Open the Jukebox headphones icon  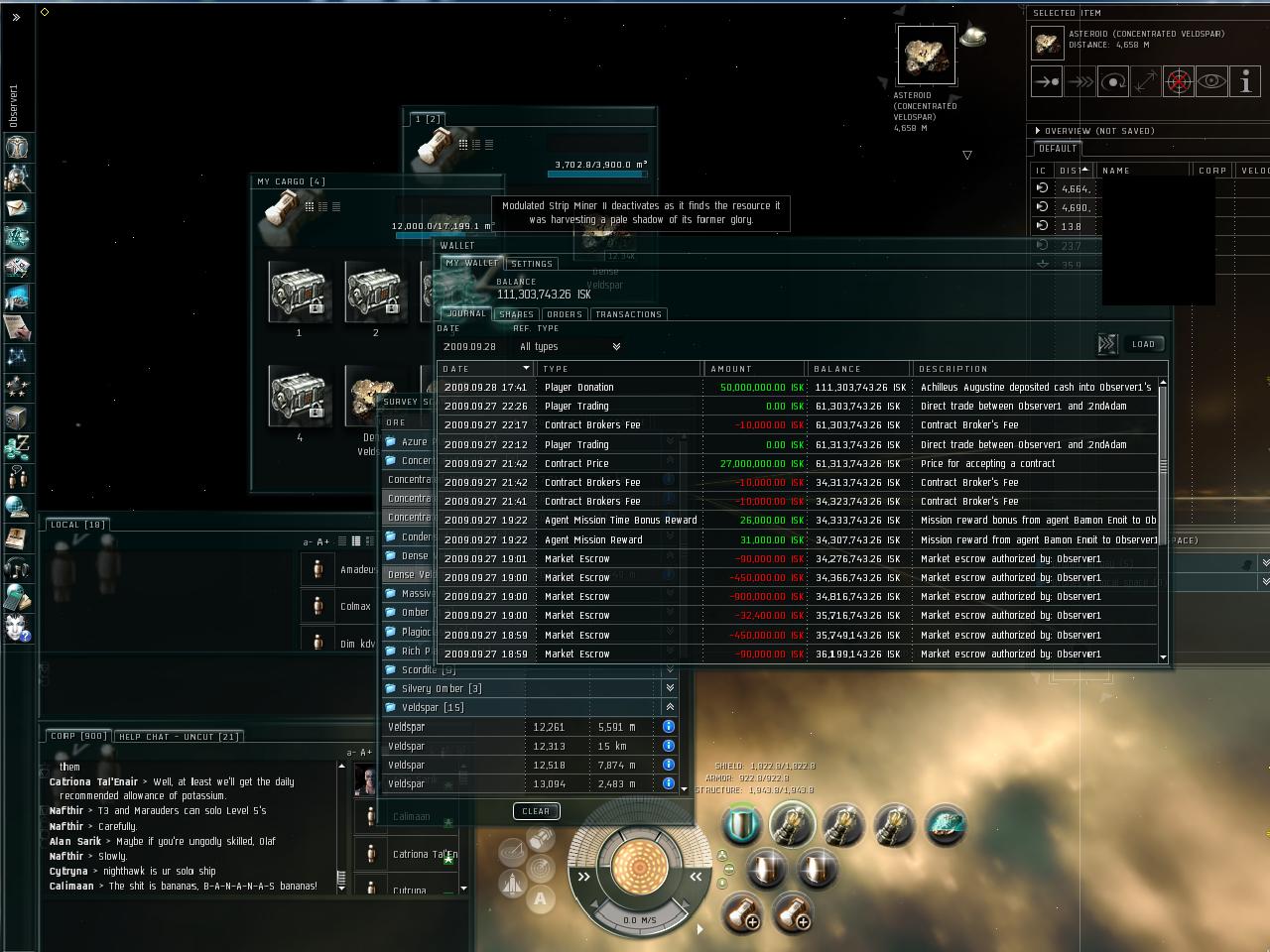18,567
